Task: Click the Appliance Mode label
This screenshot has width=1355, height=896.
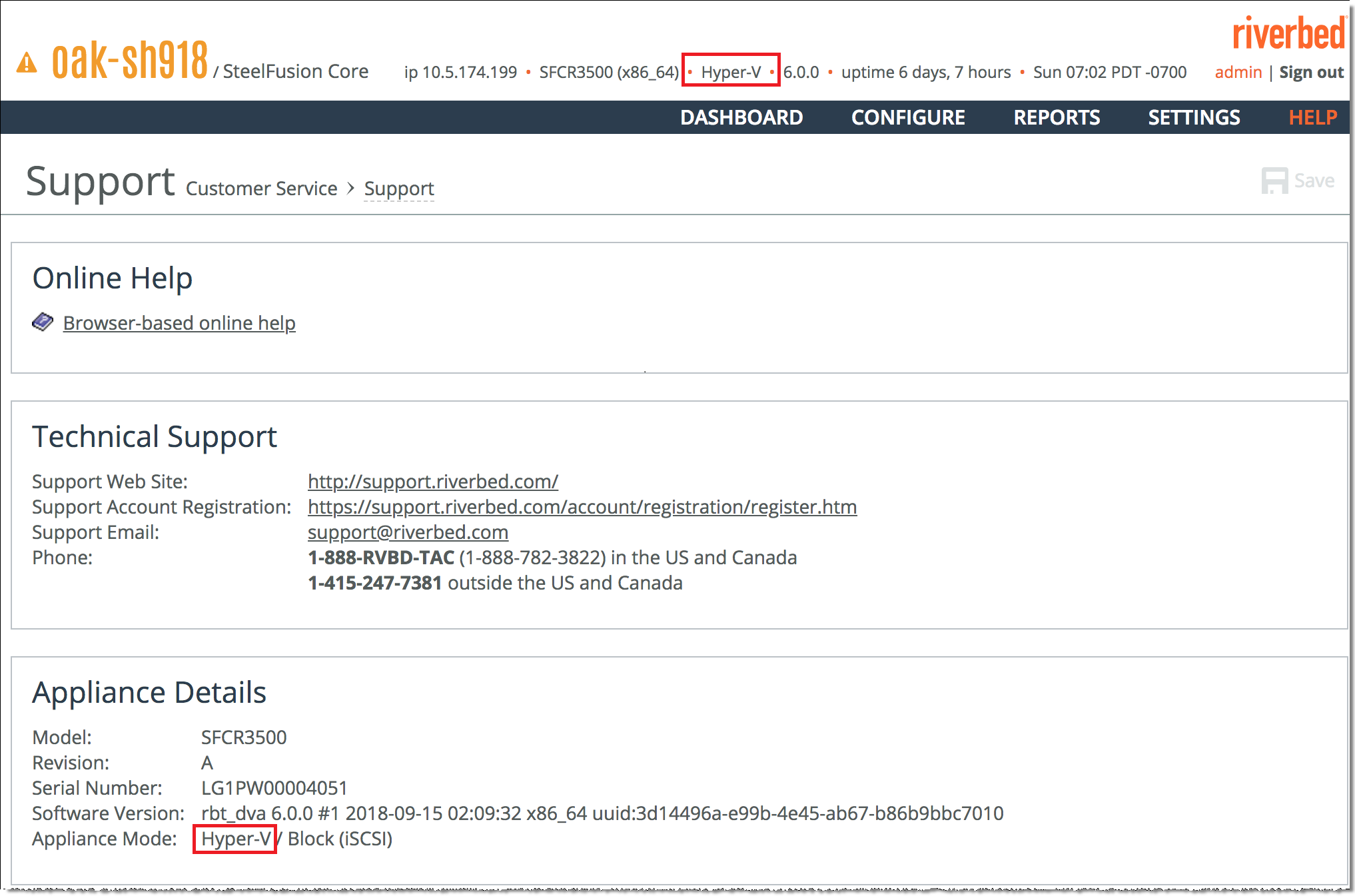Action: coord(105,838)
